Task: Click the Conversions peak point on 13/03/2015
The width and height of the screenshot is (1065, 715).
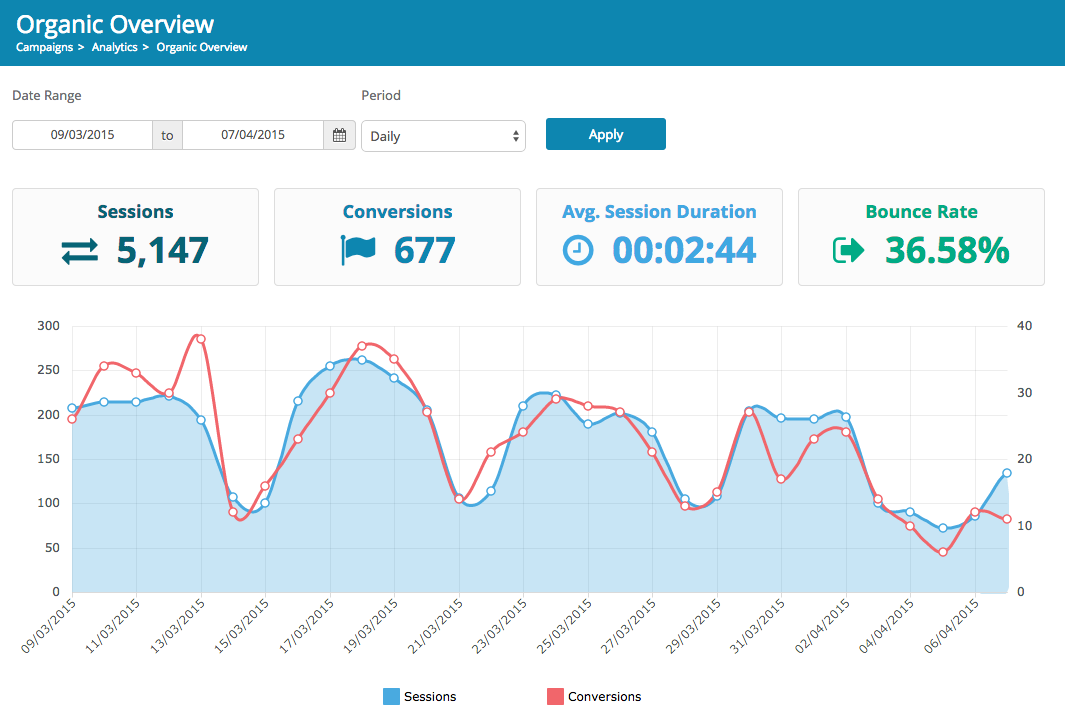Action: click(201, 339)
